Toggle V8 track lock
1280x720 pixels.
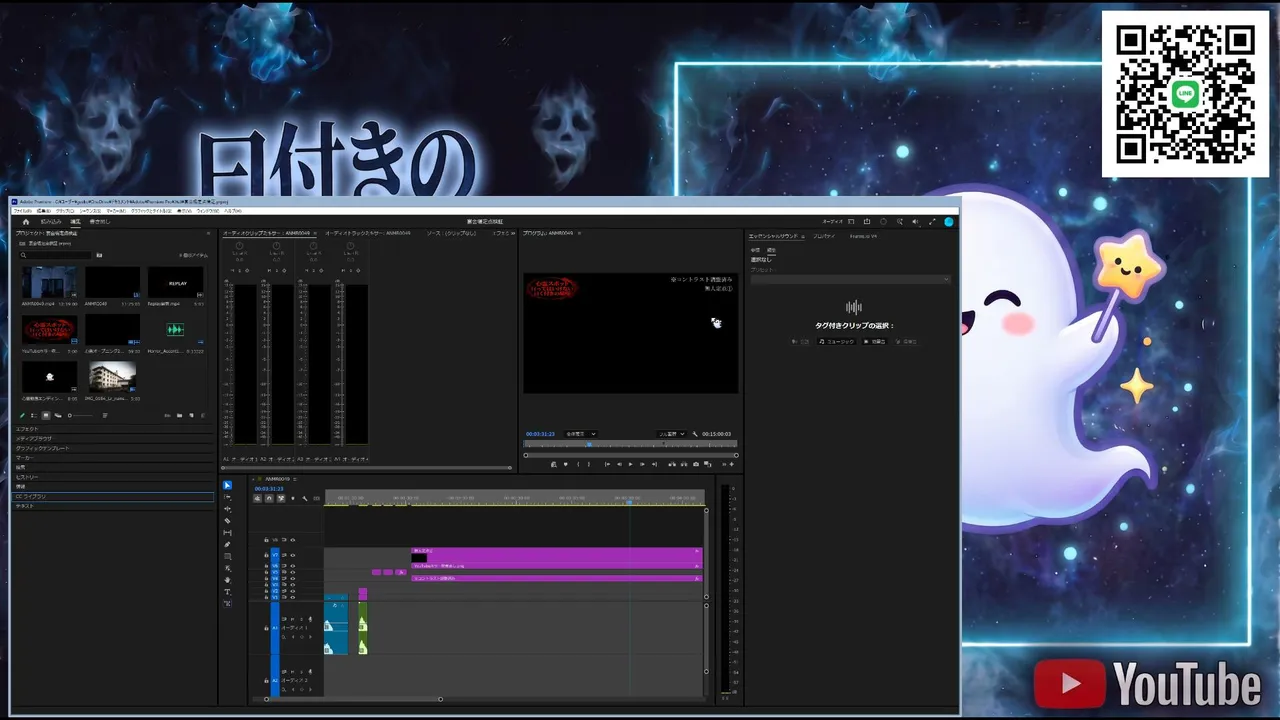(267, 540)
